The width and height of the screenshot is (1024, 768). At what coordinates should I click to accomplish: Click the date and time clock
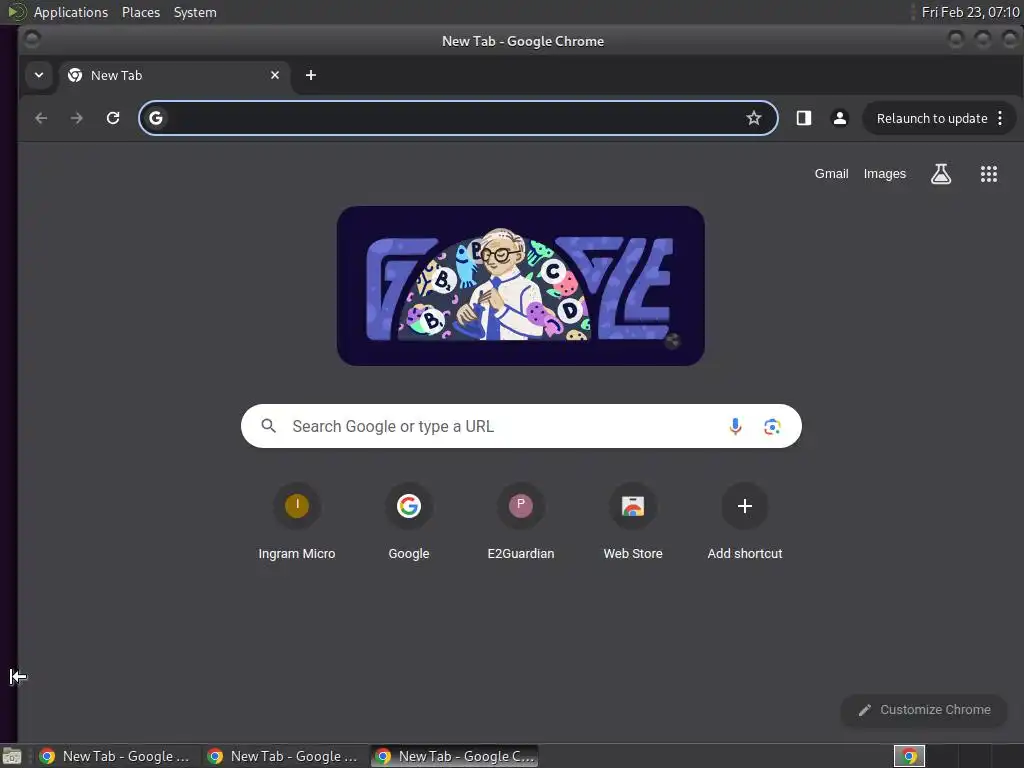click(970, 12)
